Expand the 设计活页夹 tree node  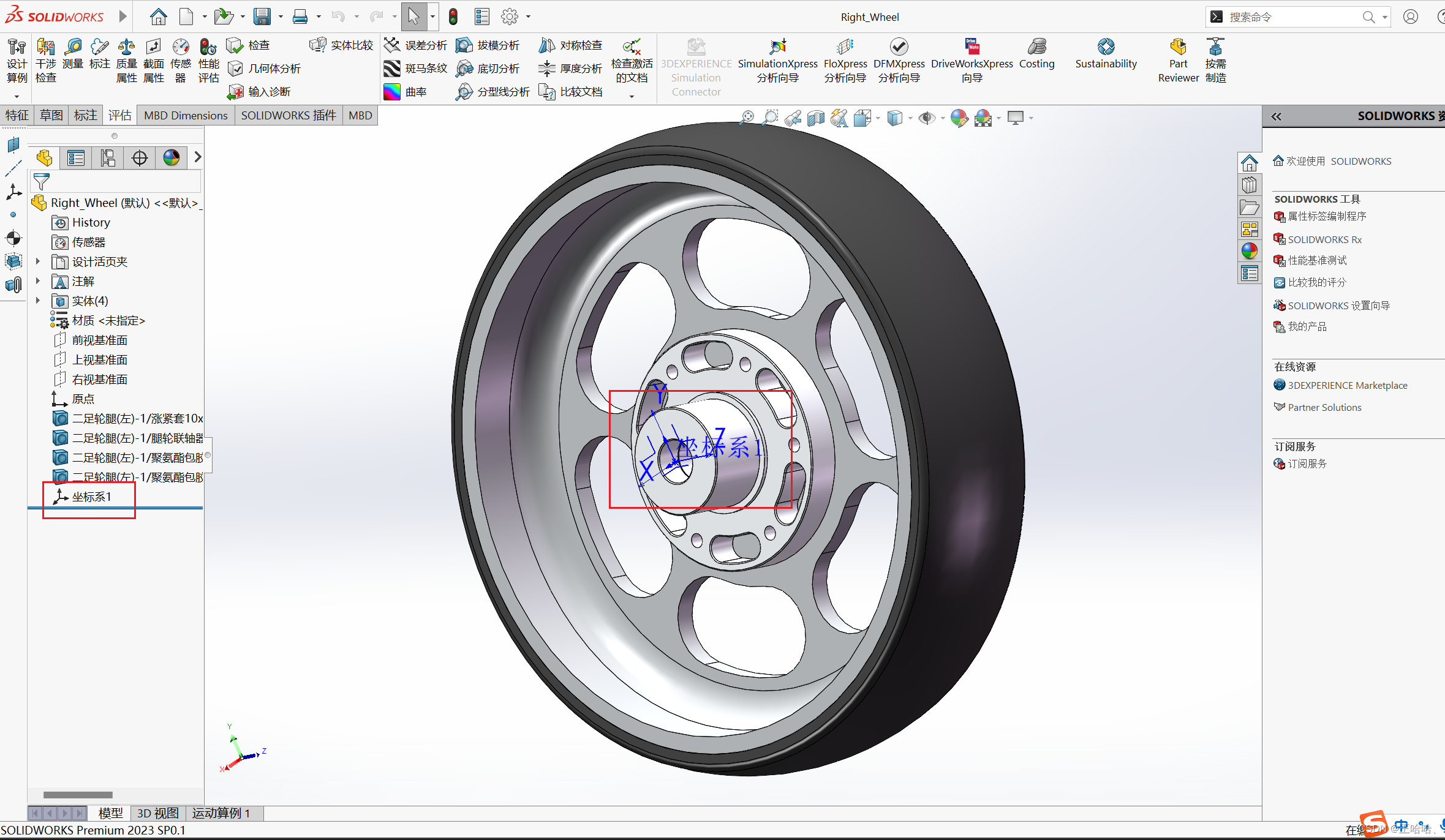pyautogui.click(x=38, y=261)
